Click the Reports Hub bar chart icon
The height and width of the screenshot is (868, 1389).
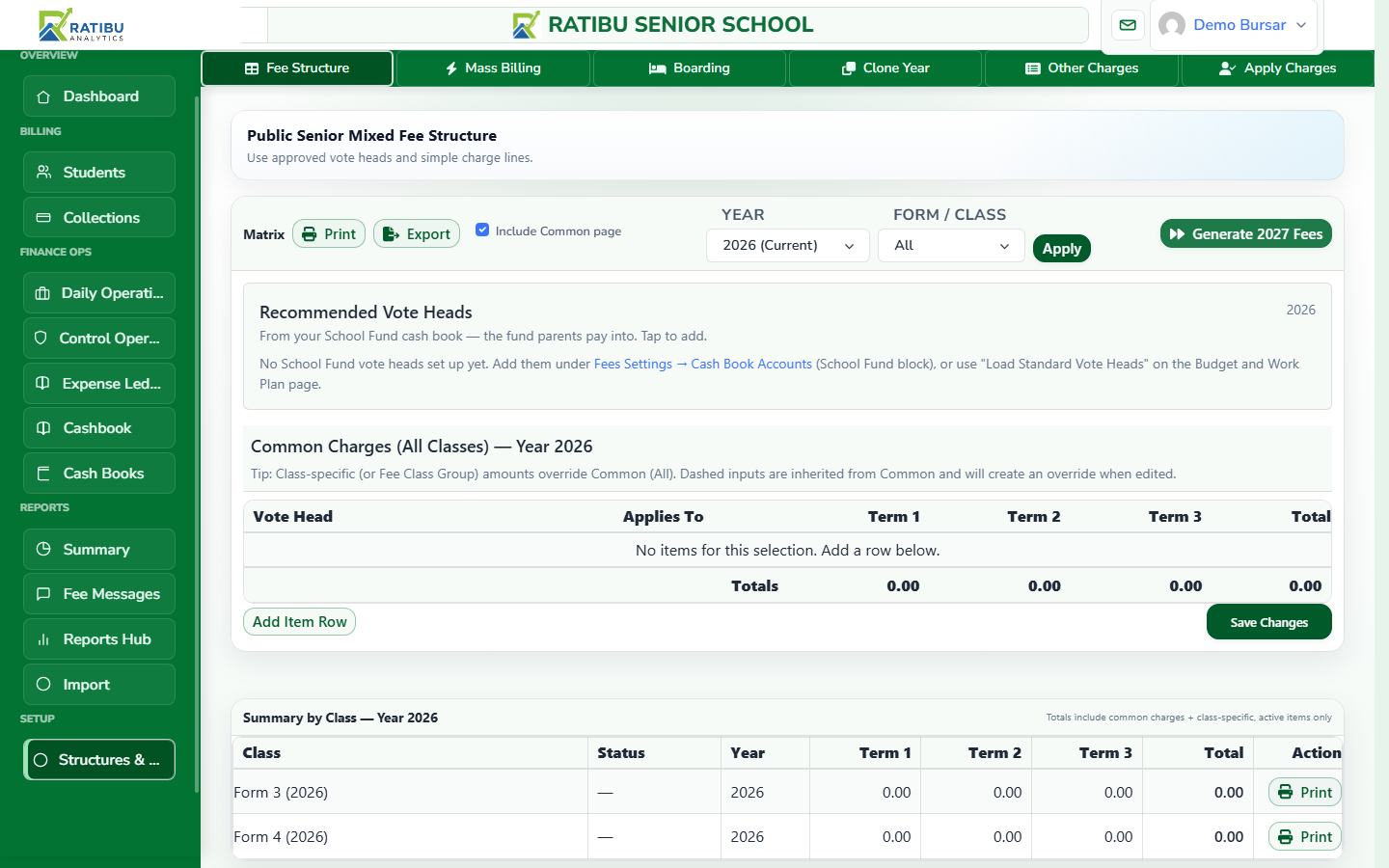click(x=43, y=639)
